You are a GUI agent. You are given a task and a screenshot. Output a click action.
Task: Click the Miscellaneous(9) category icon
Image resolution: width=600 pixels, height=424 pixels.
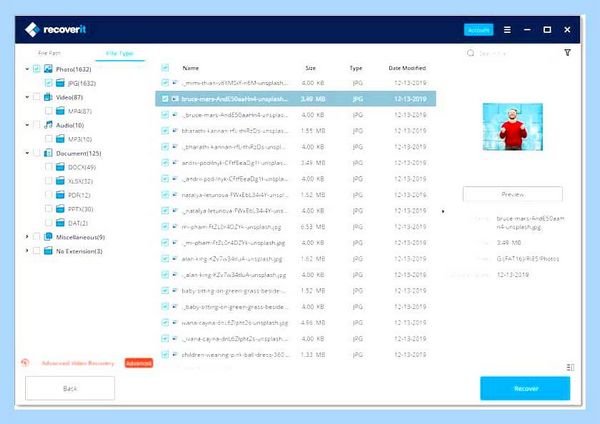[x=48, y=236]
